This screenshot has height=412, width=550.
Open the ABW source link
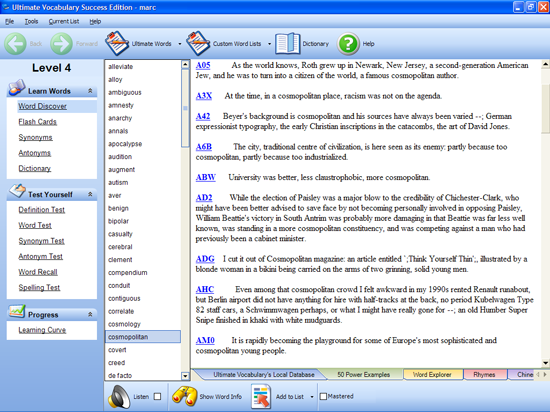[206, 177]
